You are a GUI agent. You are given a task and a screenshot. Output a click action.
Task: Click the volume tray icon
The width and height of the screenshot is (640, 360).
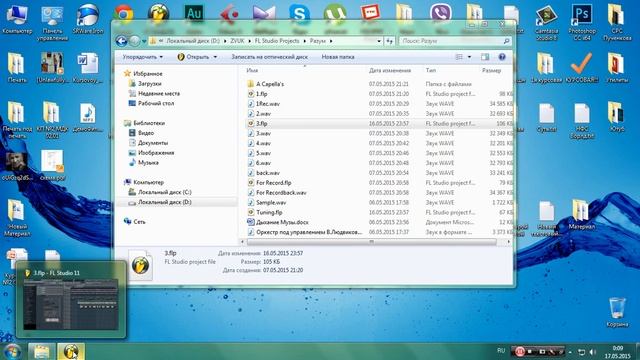[x=593, y=351]
